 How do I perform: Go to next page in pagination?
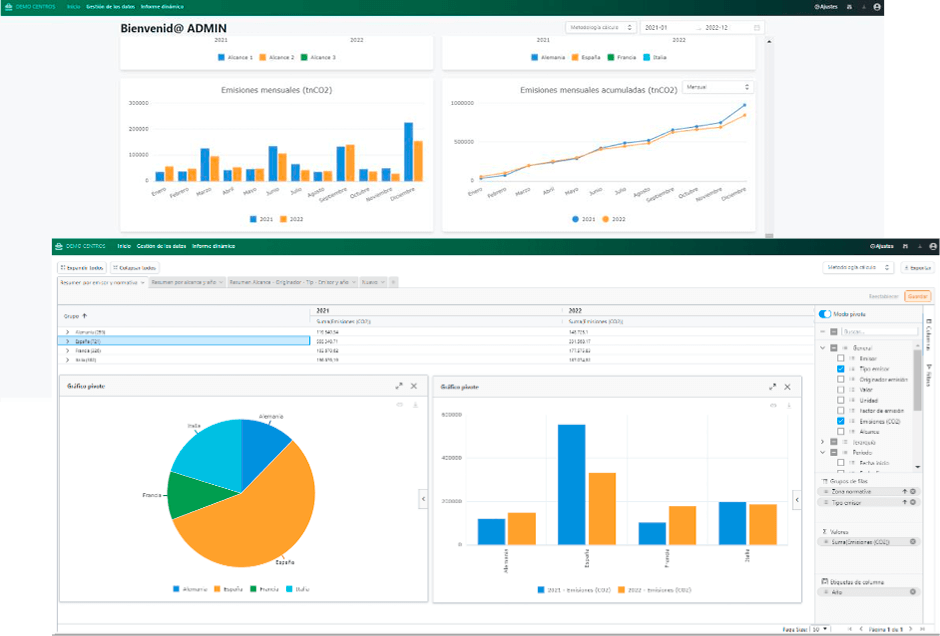[912, 629]
